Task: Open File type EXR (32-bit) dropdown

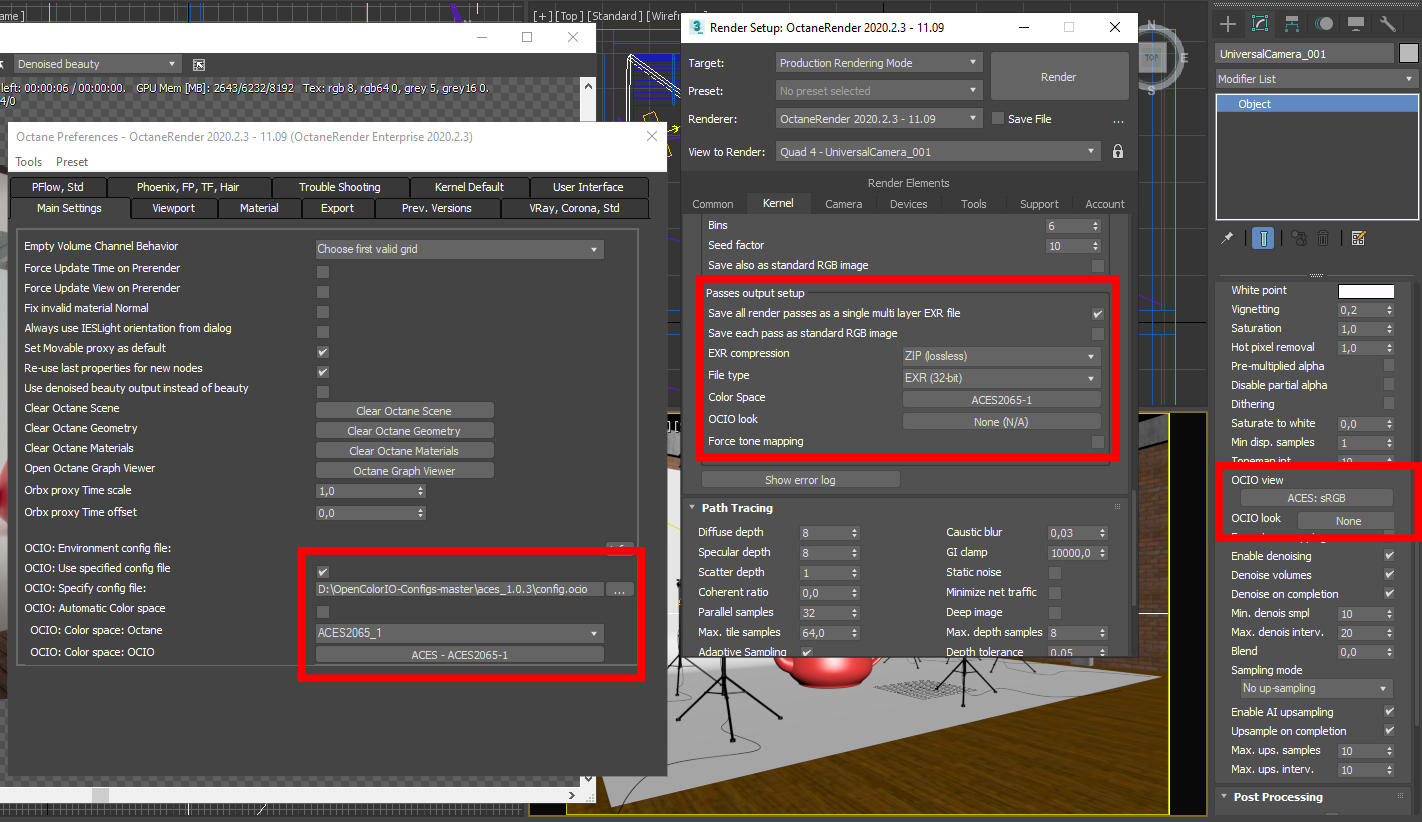Action: pos(1001,378)
